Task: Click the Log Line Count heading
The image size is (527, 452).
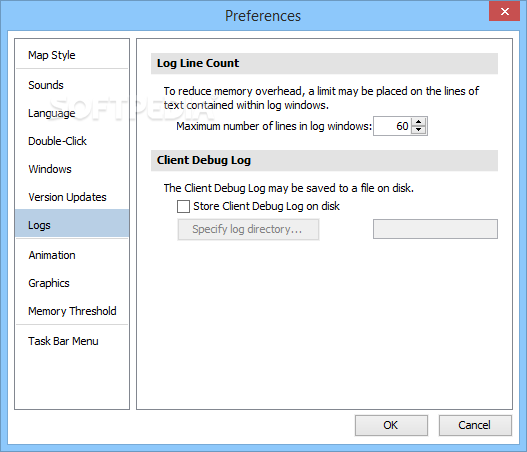Action: pos(198,63)
